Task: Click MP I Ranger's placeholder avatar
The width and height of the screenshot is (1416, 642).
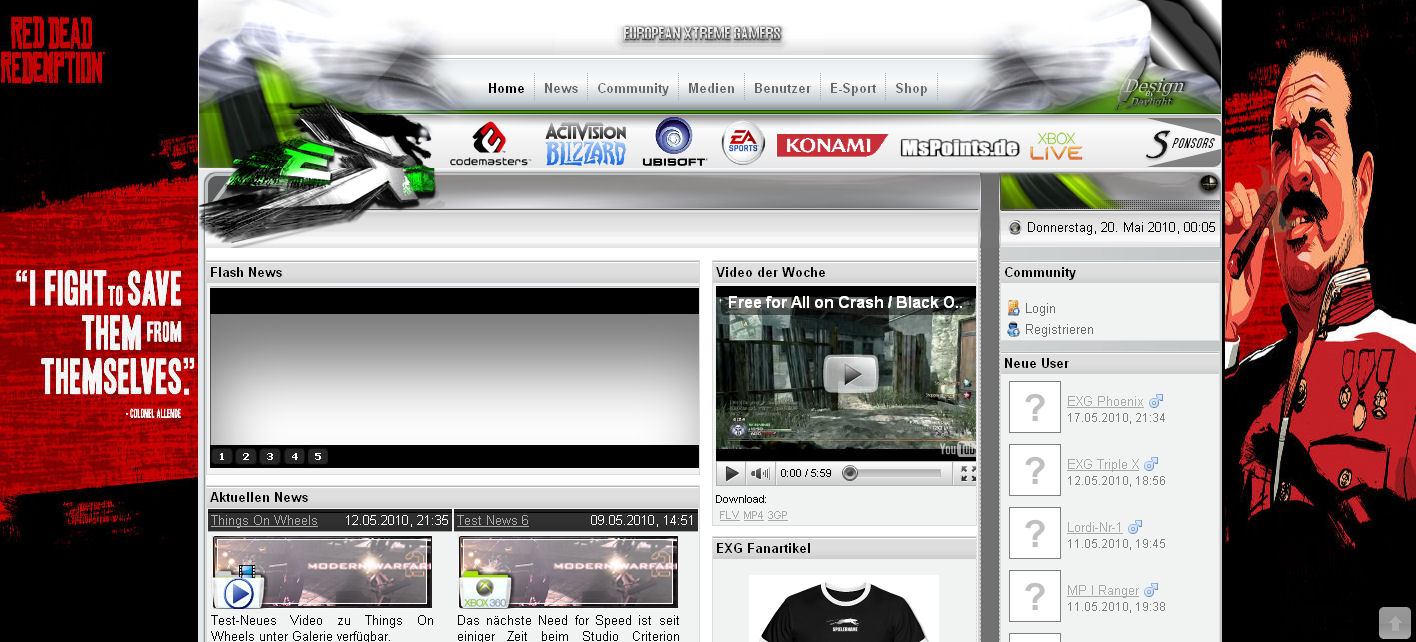Action: (x=1035, y=596)
